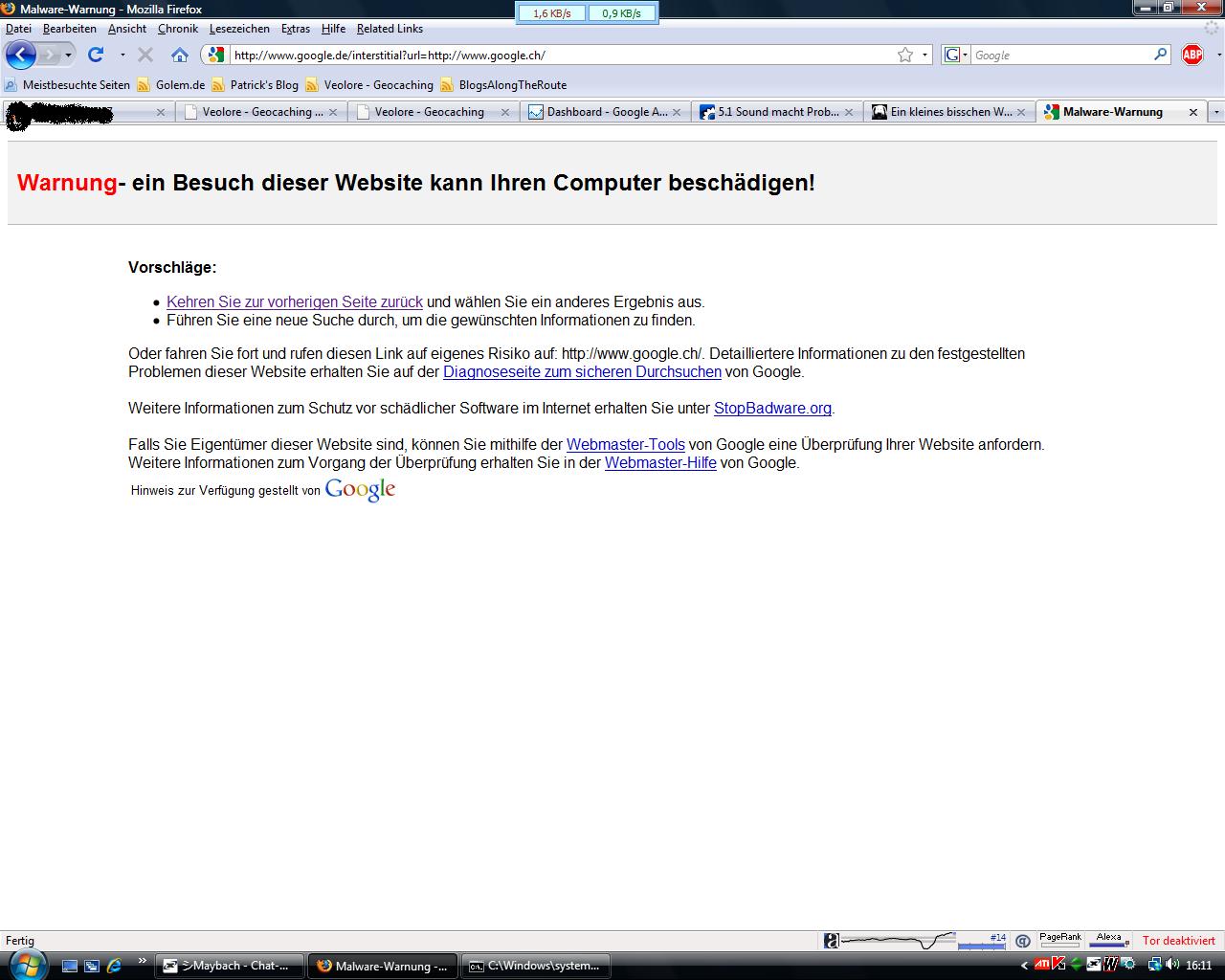Click the red K antivirus tray icon
This screenshot has height=980, width=1225.
tap(1058, 965)
